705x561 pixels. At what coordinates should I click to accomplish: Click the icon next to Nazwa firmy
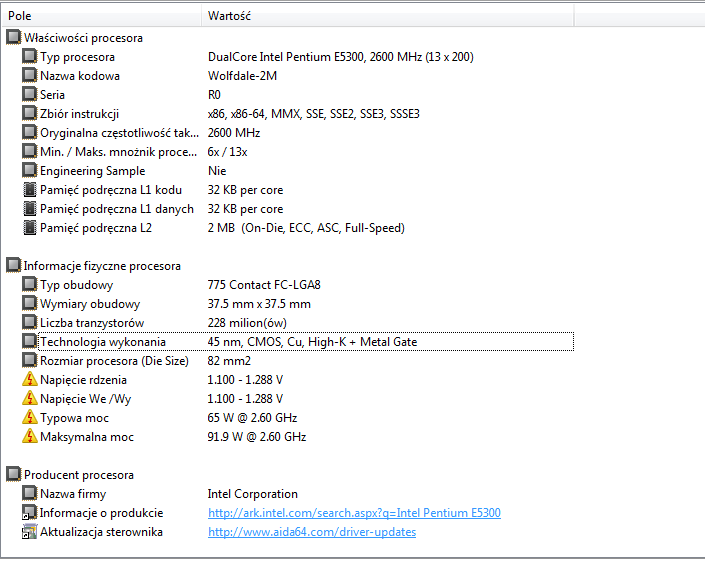[30, 494]
